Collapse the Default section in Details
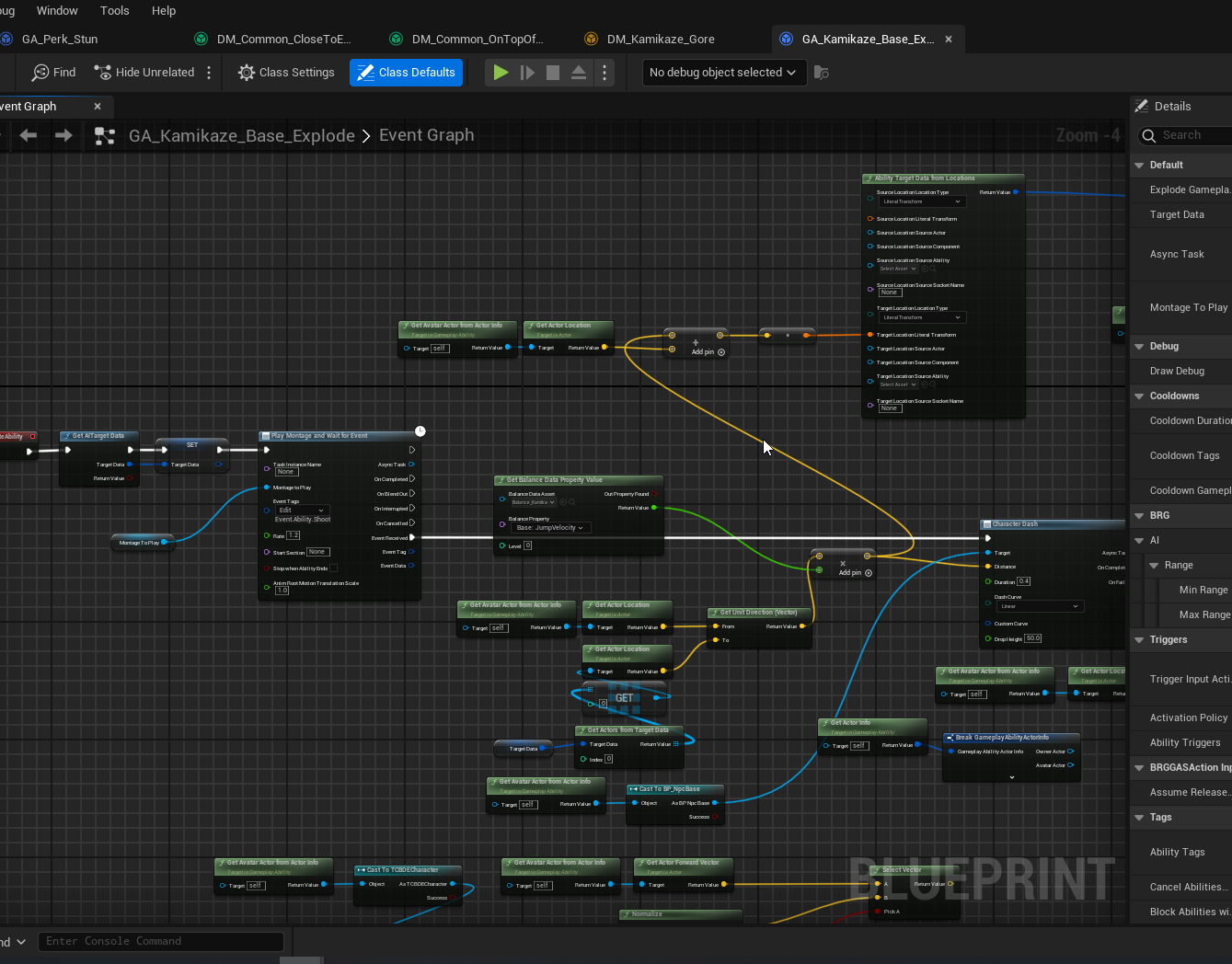The height and width of the screenshot is (964, 1232). pos(1140,166)
